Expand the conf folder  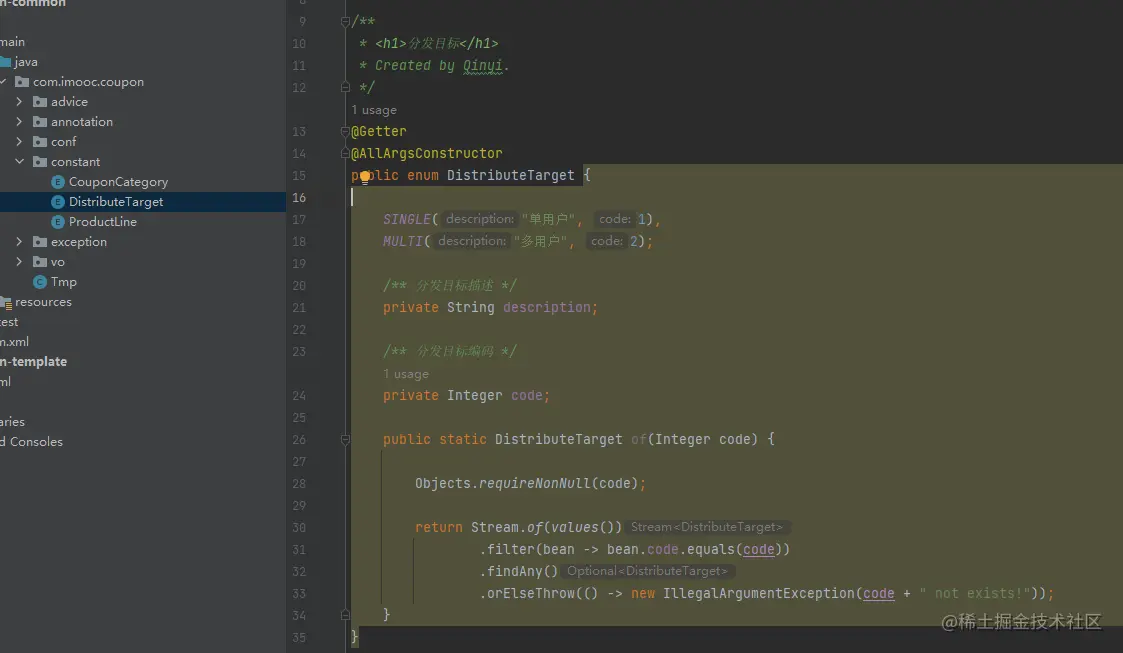(x=19, y=142)
